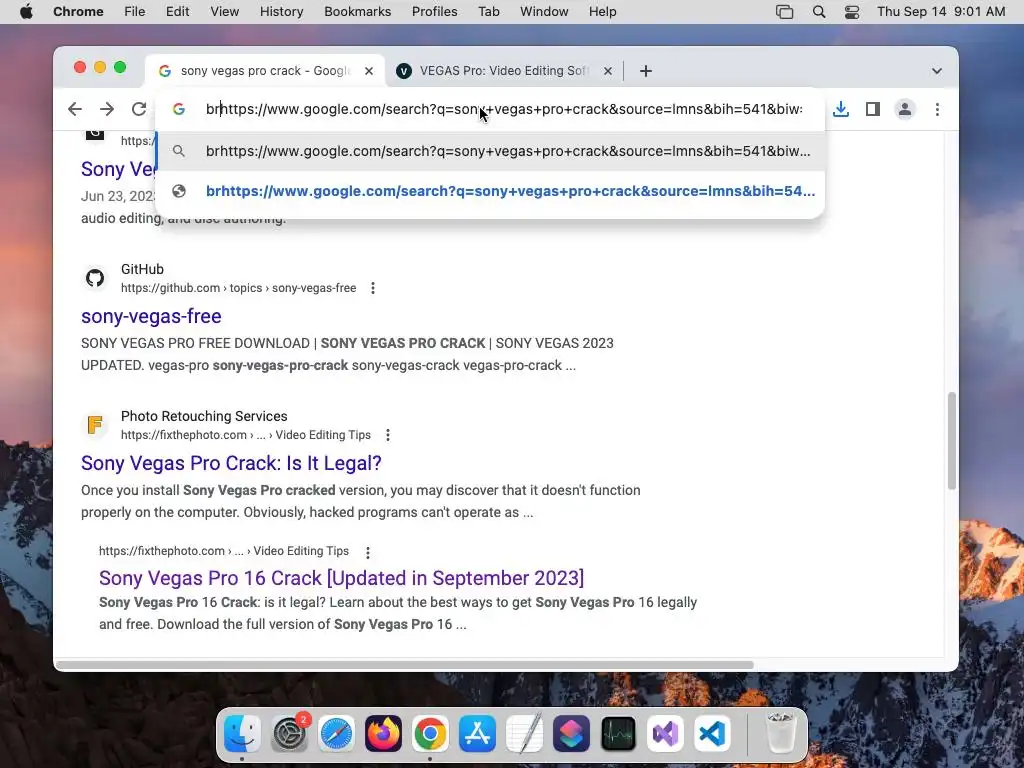
Task: Switch to the VEGAS Pro: Video Editing tab
Action: [x=504, y=71]
